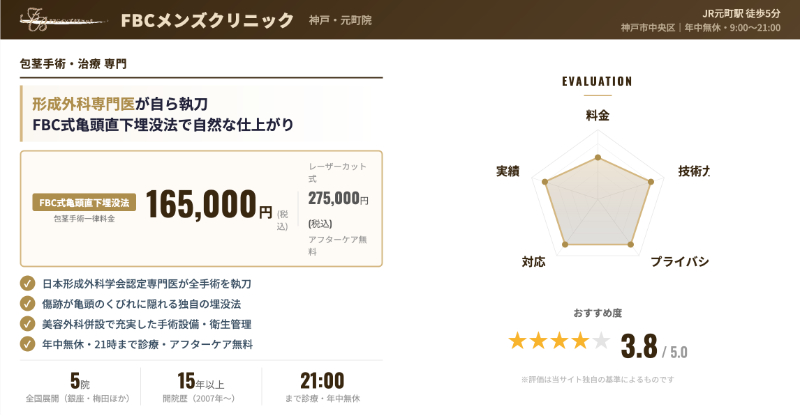Screen dimensions: 800x418
Task: Click the checkmark icon beside 年中無休・21時
Action: (x=27, y=344)
